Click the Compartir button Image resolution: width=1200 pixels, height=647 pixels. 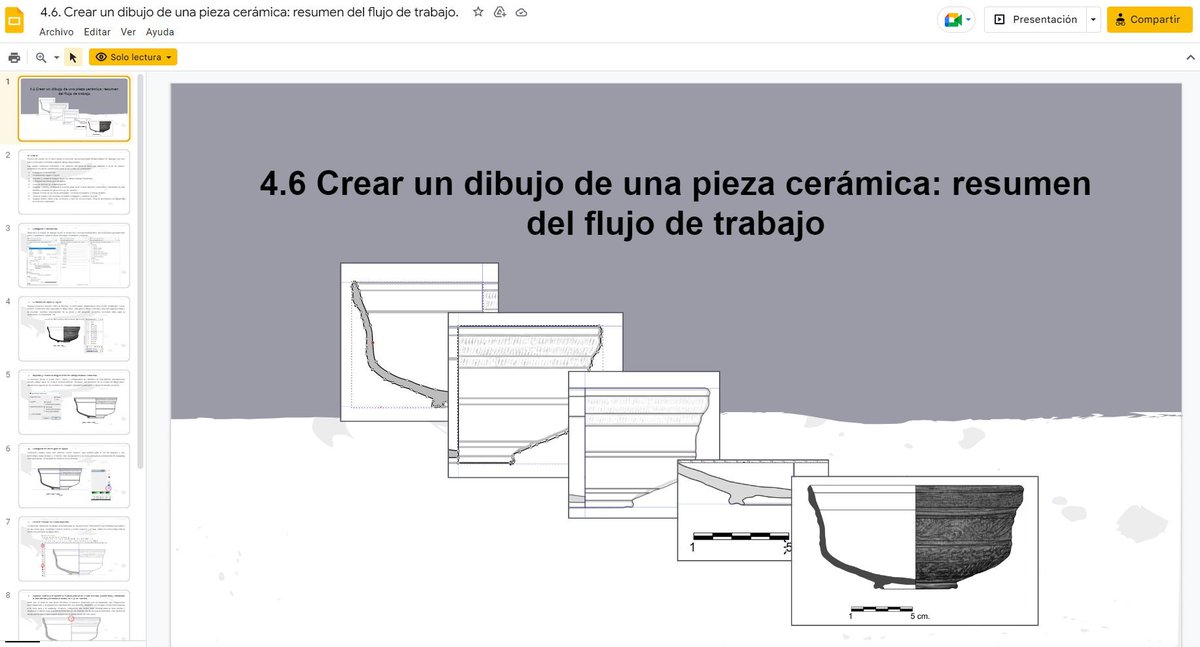[x=1148, y=18]
